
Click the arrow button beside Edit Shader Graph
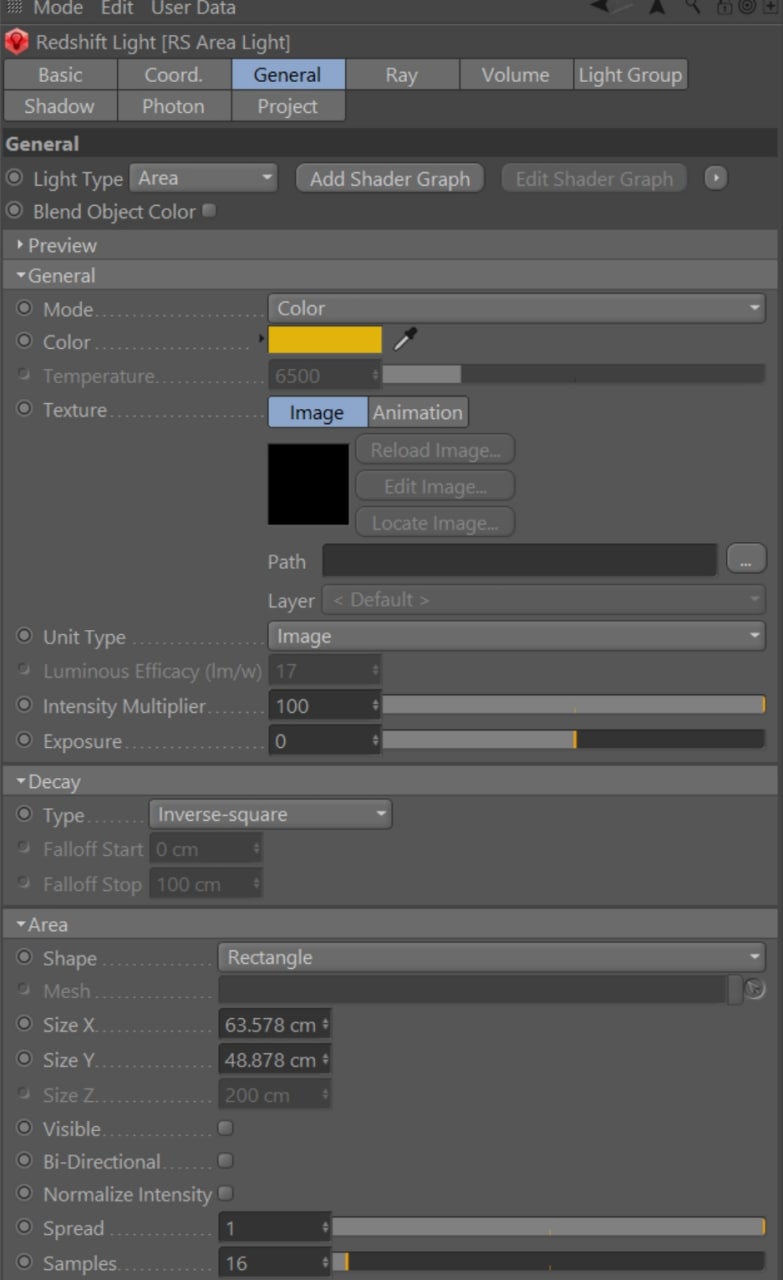pyautogui.click(x=715, y=179)
